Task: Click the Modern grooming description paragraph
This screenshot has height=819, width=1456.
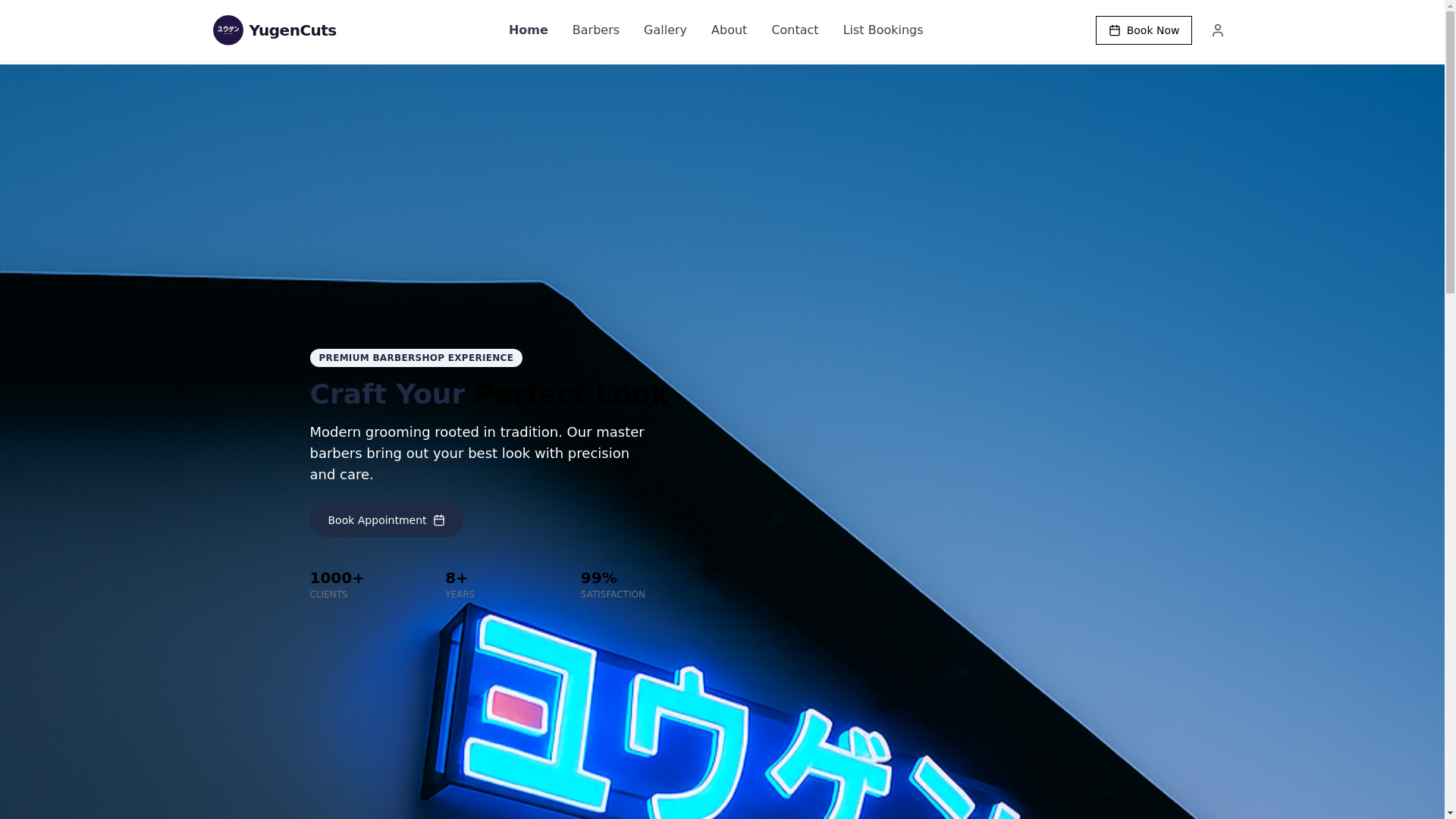Action: tap(477, 453)
